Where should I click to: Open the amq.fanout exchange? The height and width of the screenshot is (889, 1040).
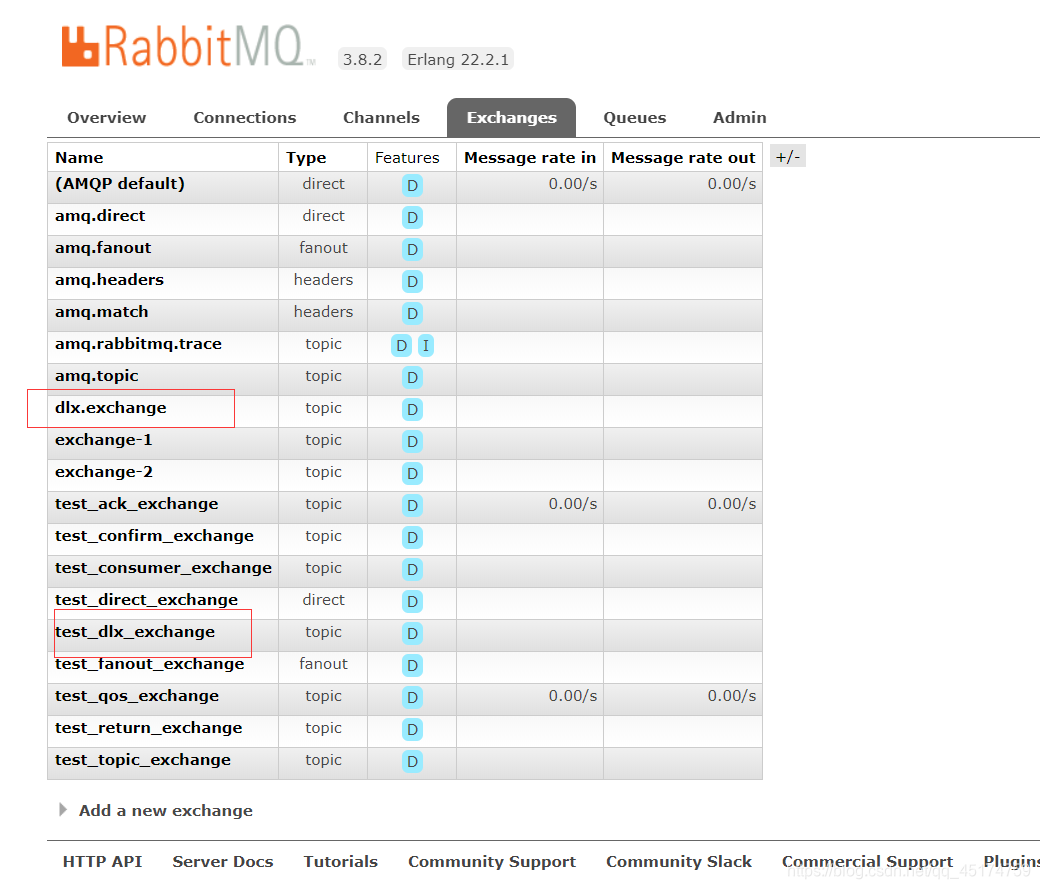pos(103,247)
